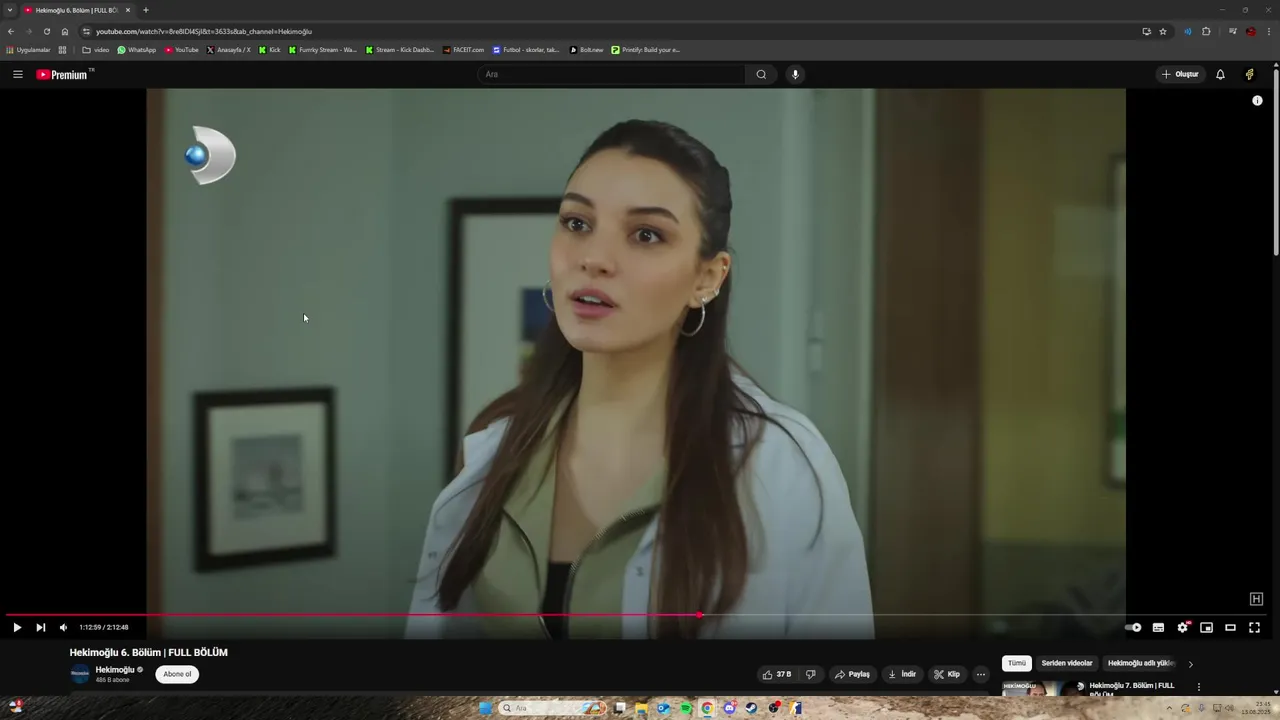The image size is (1280, 720).
Task: Click the Ara search field
Action: (612, 74)
